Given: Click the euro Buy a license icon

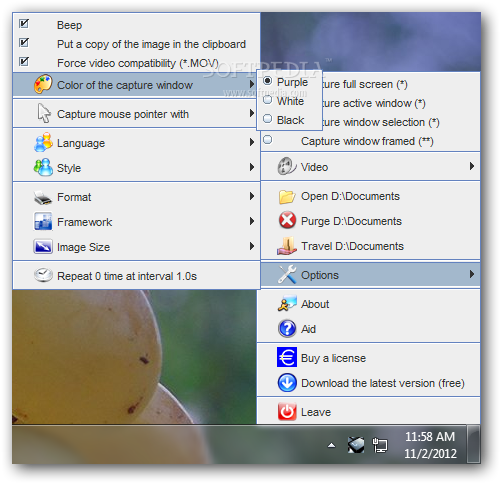Looking at the screenshot, I should click(287, 357).
